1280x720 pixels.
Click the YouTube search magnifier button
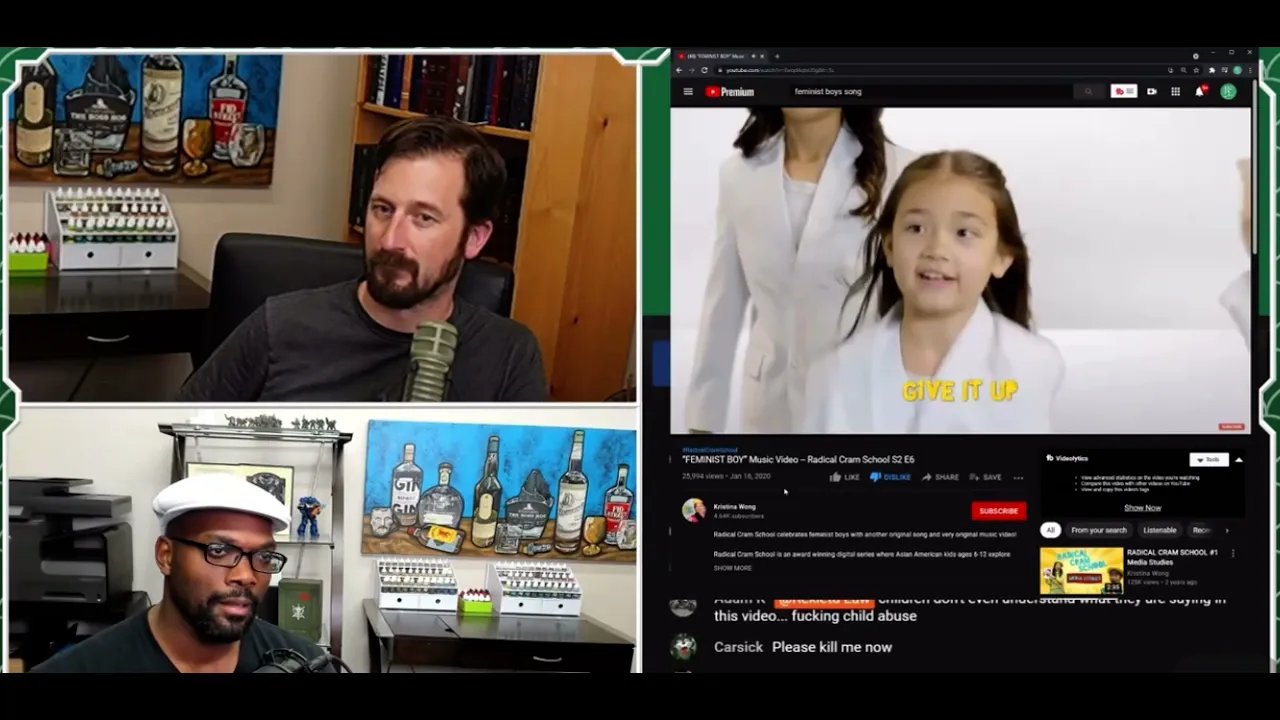pos(1088,91)
